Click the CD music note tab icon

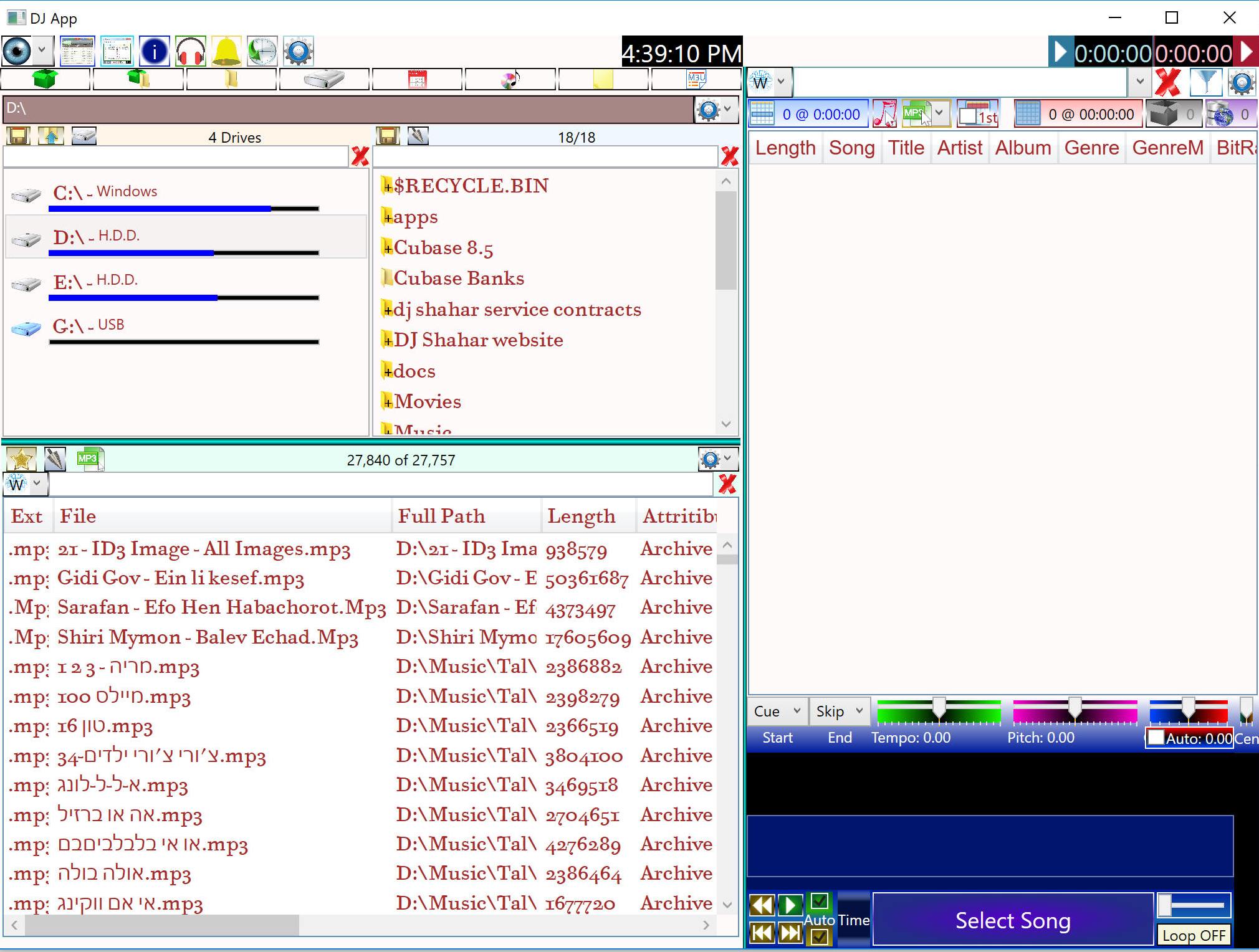(510, 80)
